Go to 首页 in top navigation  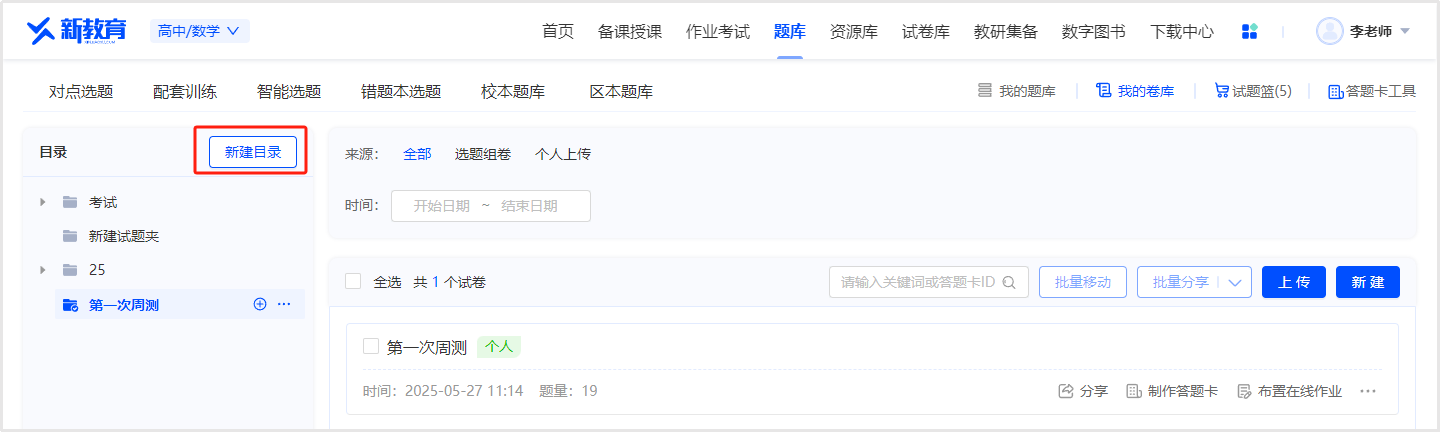(x=558, y=31)
